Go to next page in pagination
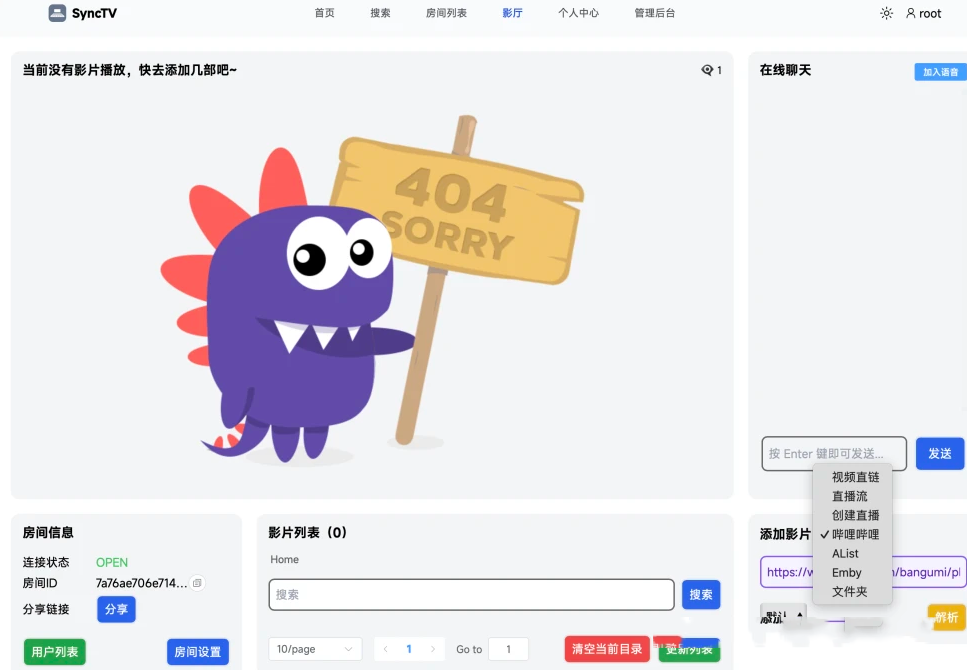Image resolution: width=967 pixels, height=670 pixels. [x=433, y=649]
